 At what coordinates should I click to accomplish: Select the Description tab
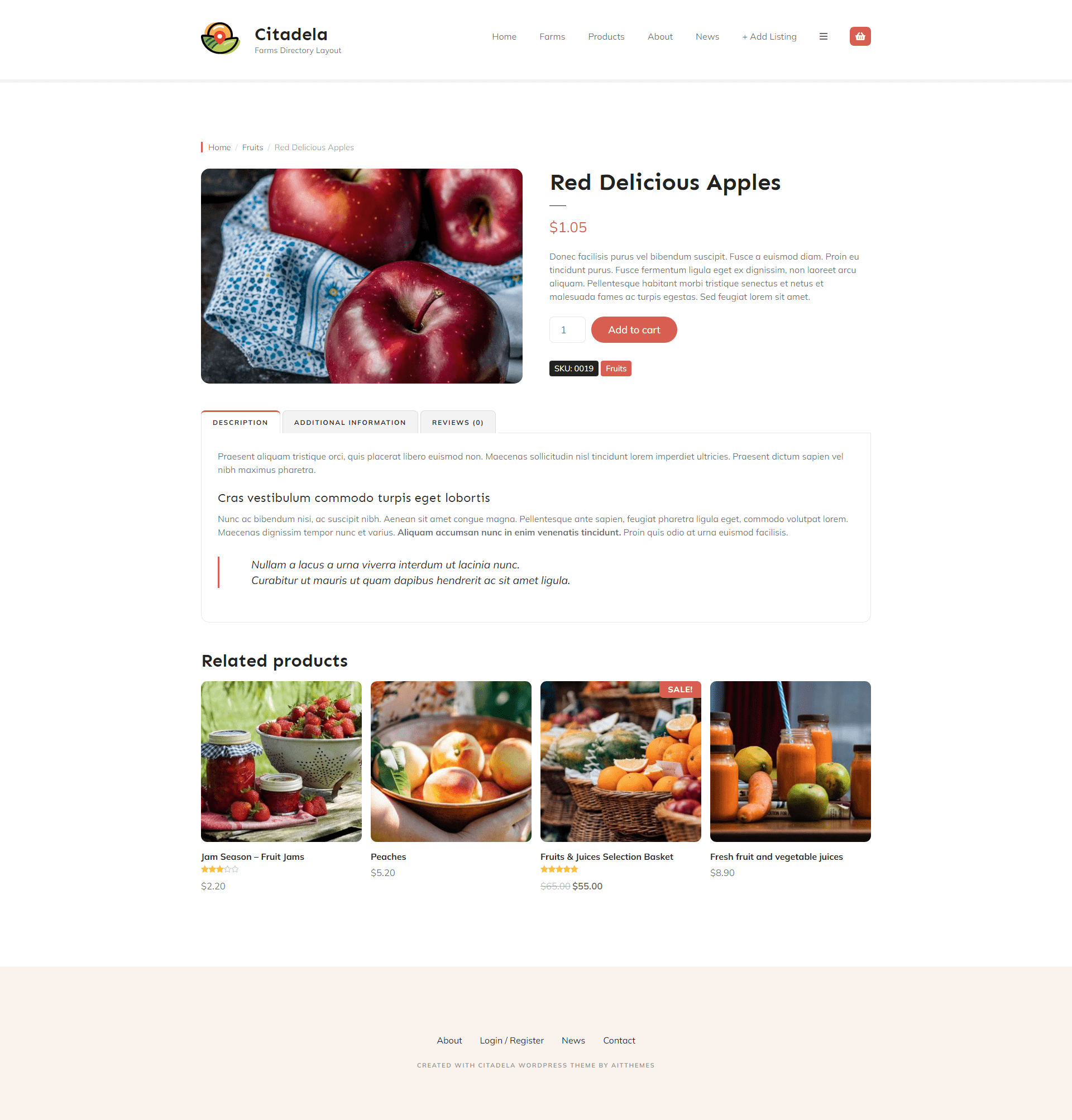tap(240, 421)
